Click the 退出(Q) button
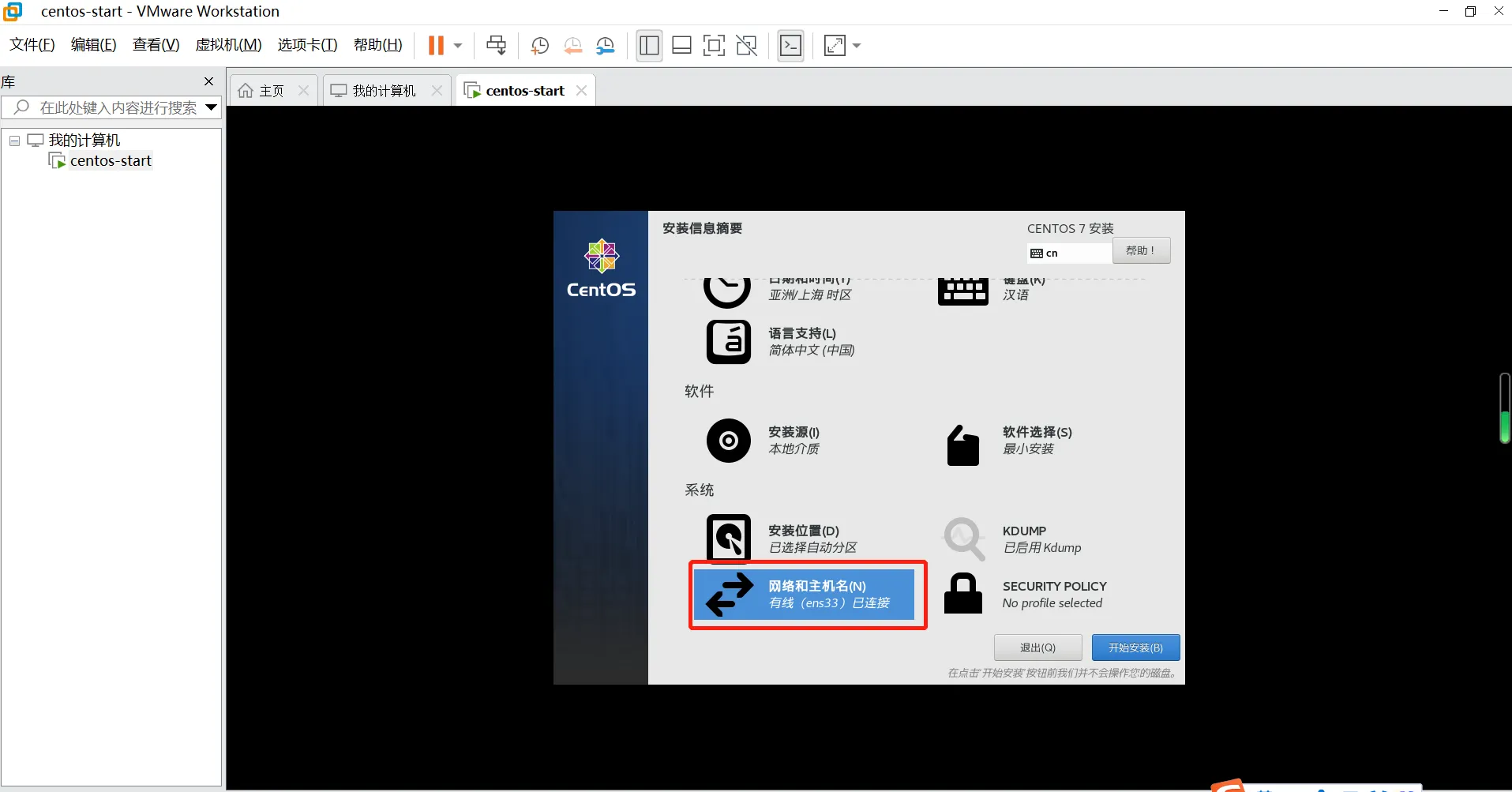Image resolution: width=1512 pixels, height=792 pixels. (x=1037, y=647)
